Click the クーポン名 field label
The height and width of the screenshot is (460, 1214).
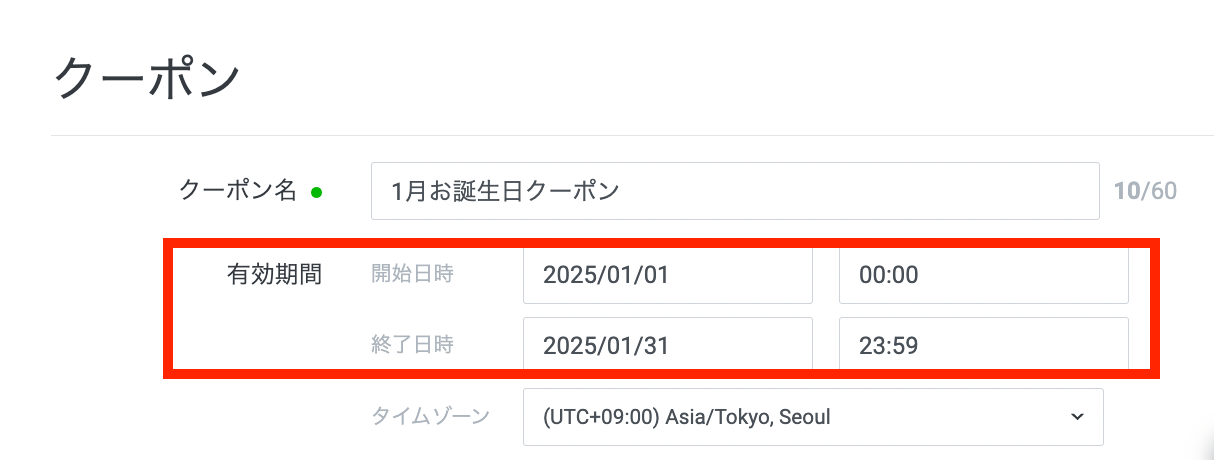click(238, 191)
